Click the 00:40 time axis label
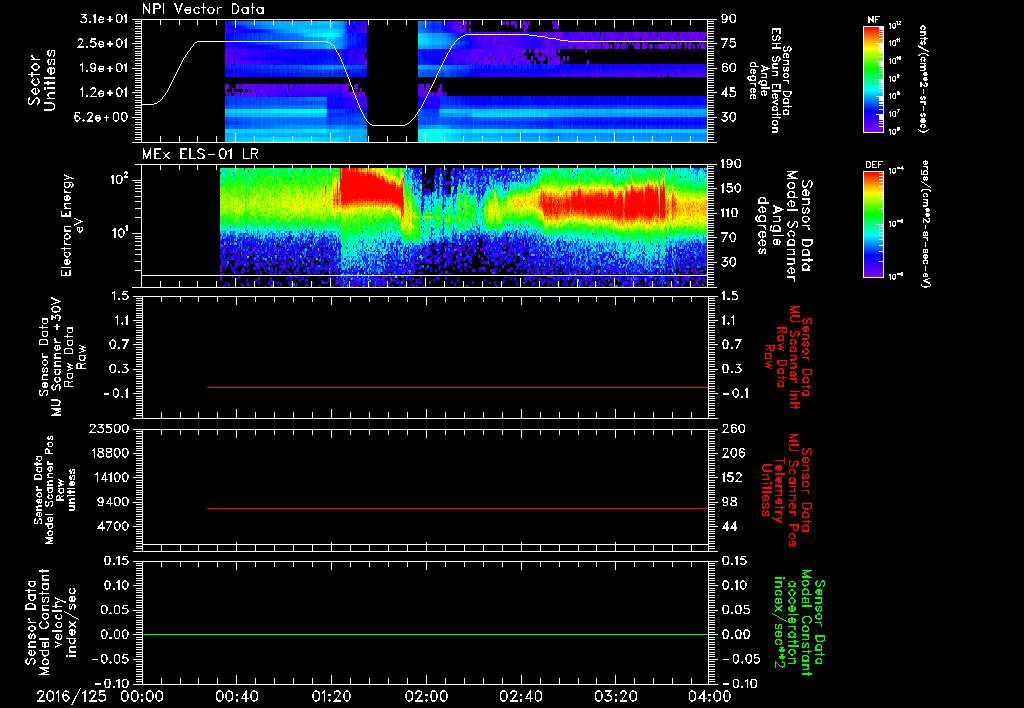Viewport: 1024px width, 708px height. tap(236, 696)
